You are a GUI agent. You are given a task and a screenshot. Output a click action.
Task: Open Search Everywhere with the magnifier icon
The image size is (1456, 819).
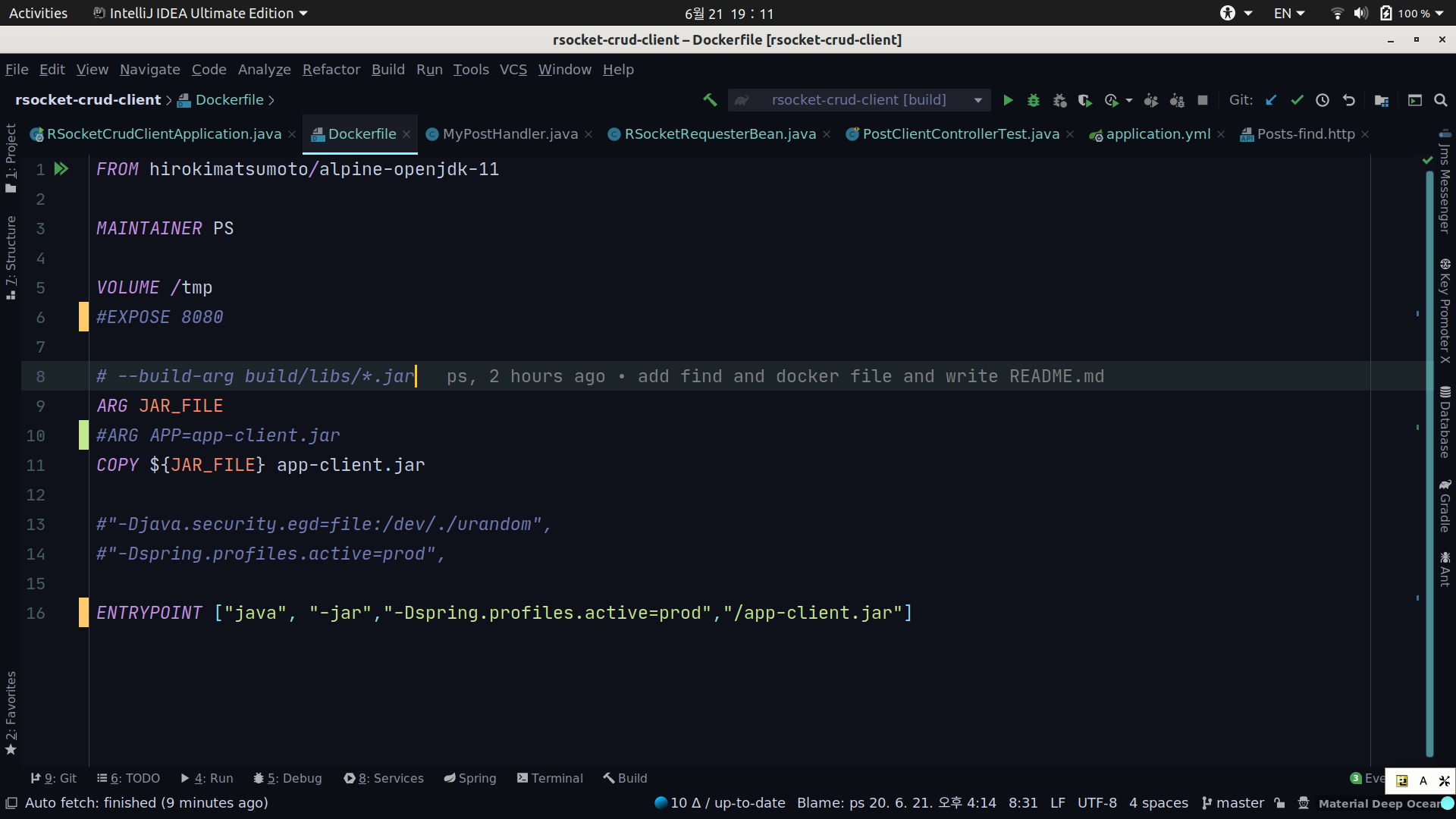1441,100
